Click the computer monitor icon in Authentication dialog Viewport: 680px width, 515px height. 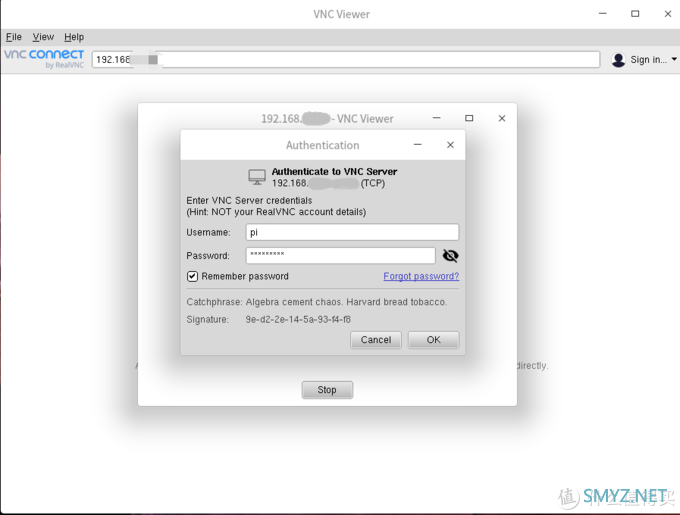(x=257, y=177)
